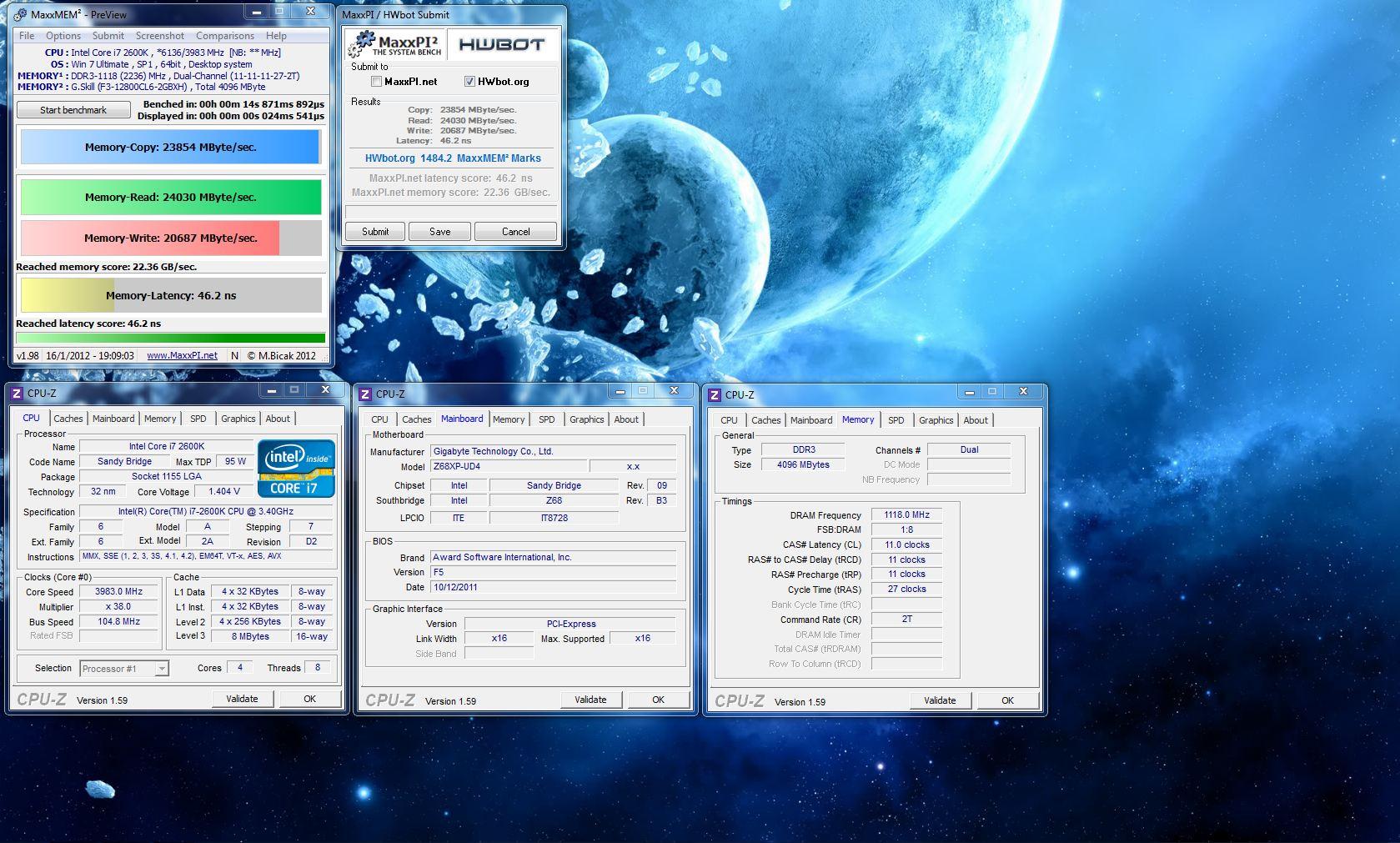
Task: Open Graphics tab in first CPU-Z window
Action: (238, 419)
